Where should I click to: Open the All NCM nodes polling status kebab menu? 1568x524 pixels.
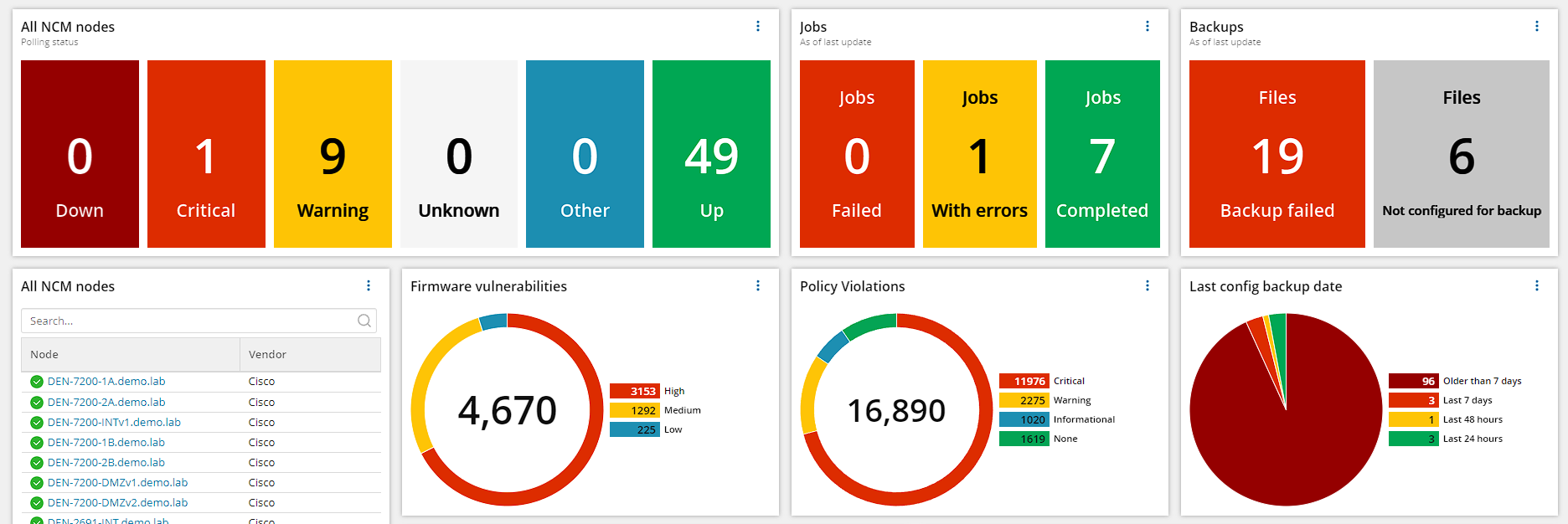coord(758,26)
